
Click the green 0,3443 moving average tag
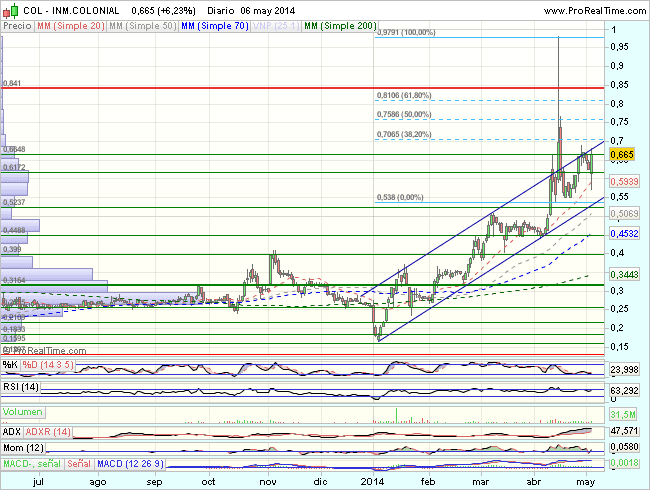pyautogui.click(x=622, y=274)
